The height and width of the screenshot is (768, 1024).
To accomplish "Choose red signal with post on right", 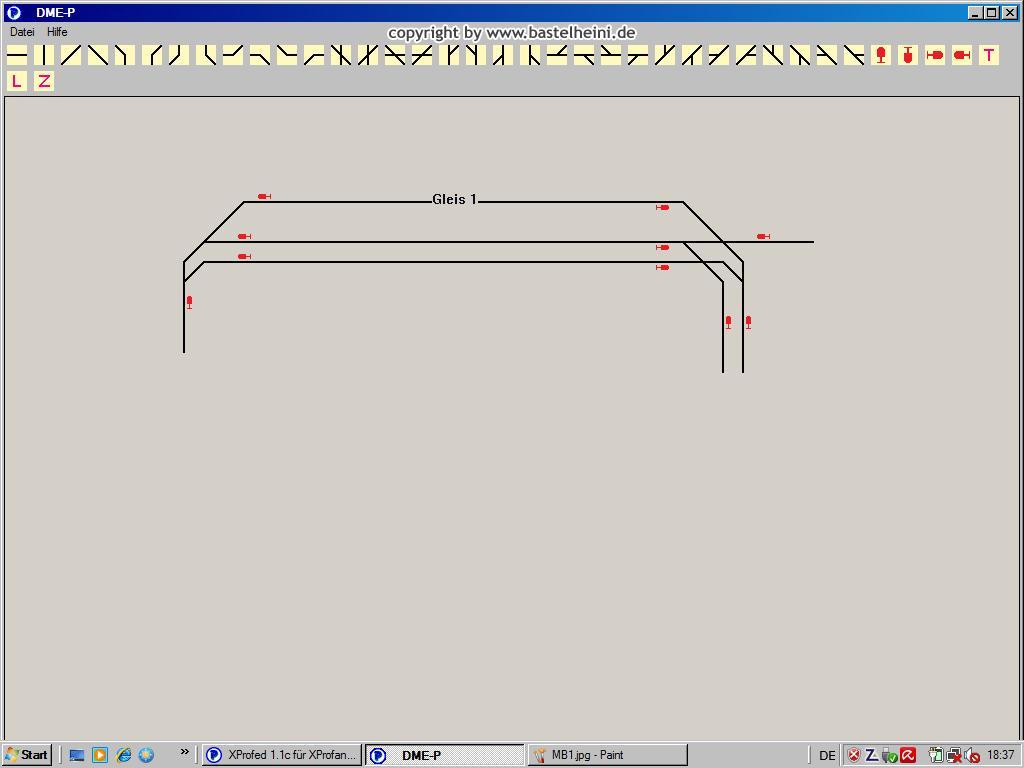I will pyautogui.click(x=962, y=55).
